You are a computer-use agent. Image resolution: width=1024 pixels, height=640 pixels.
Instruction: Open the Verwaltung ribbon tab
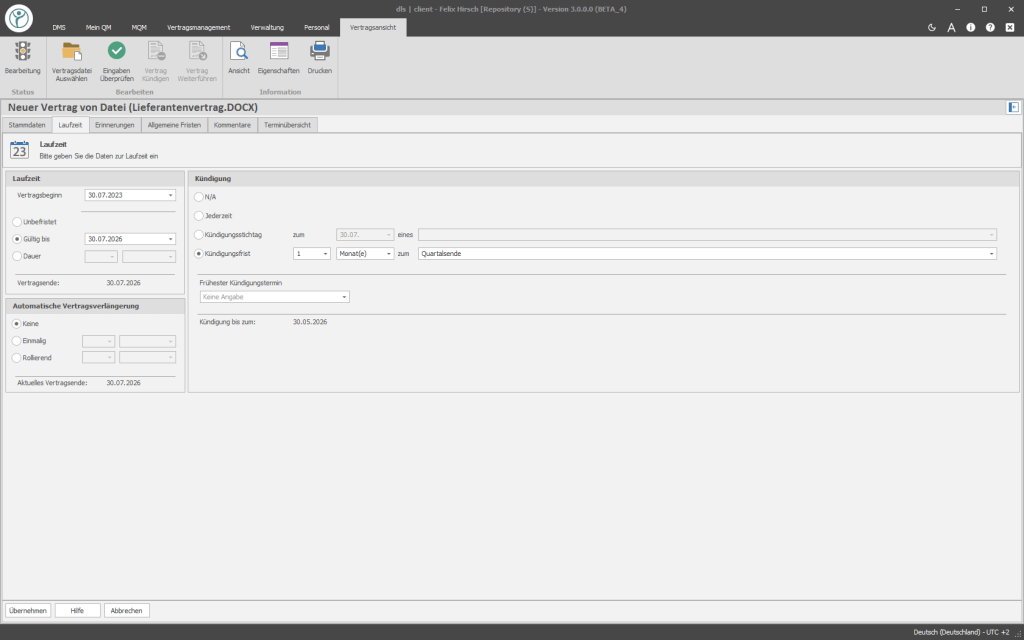pyautogui.click(x=267, y=27)
